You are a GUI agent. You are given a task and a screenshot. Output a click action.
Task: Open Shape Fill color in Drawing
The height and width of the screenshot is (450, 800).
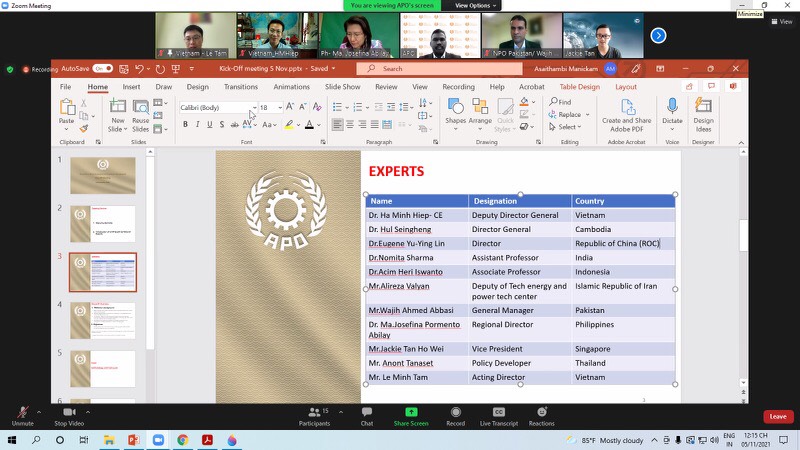coord(524,102)
